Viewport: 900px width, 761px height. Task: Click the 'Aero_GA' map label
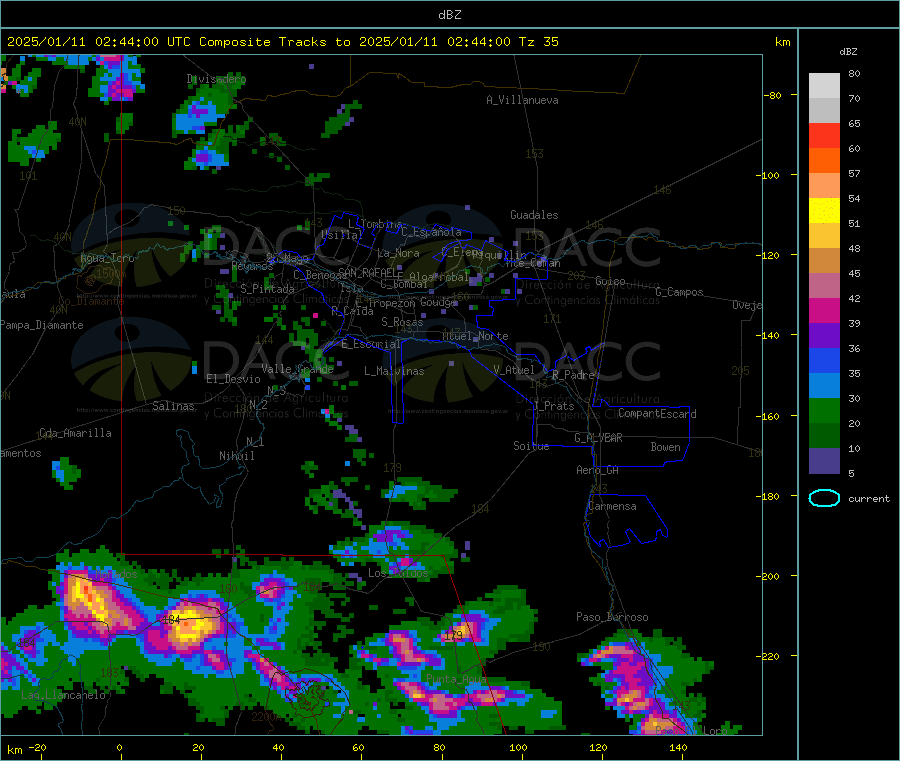pyautogui.click(x=597, y=470)
